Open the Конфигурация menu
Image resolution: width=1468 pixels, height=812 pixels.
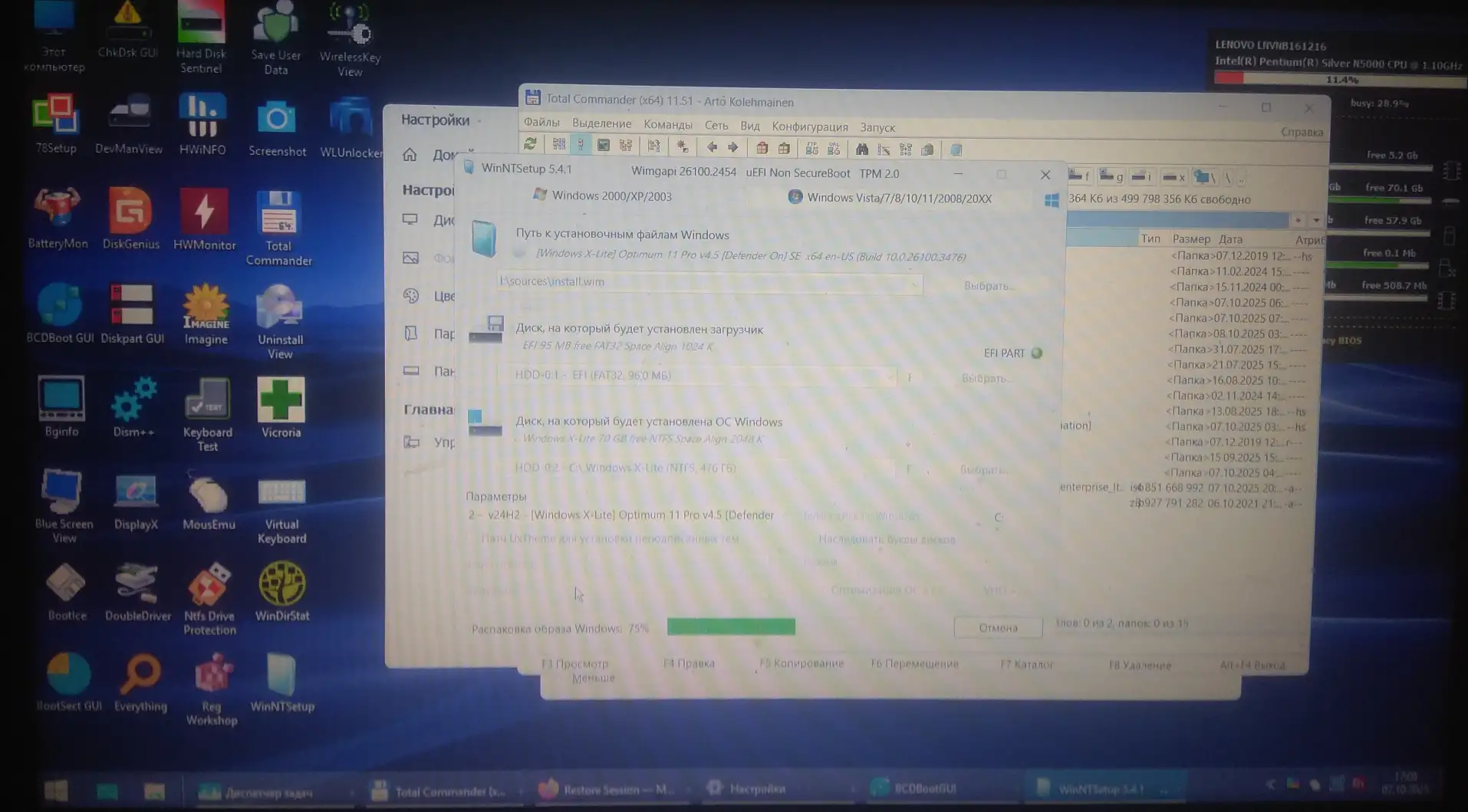pos(810,127)
